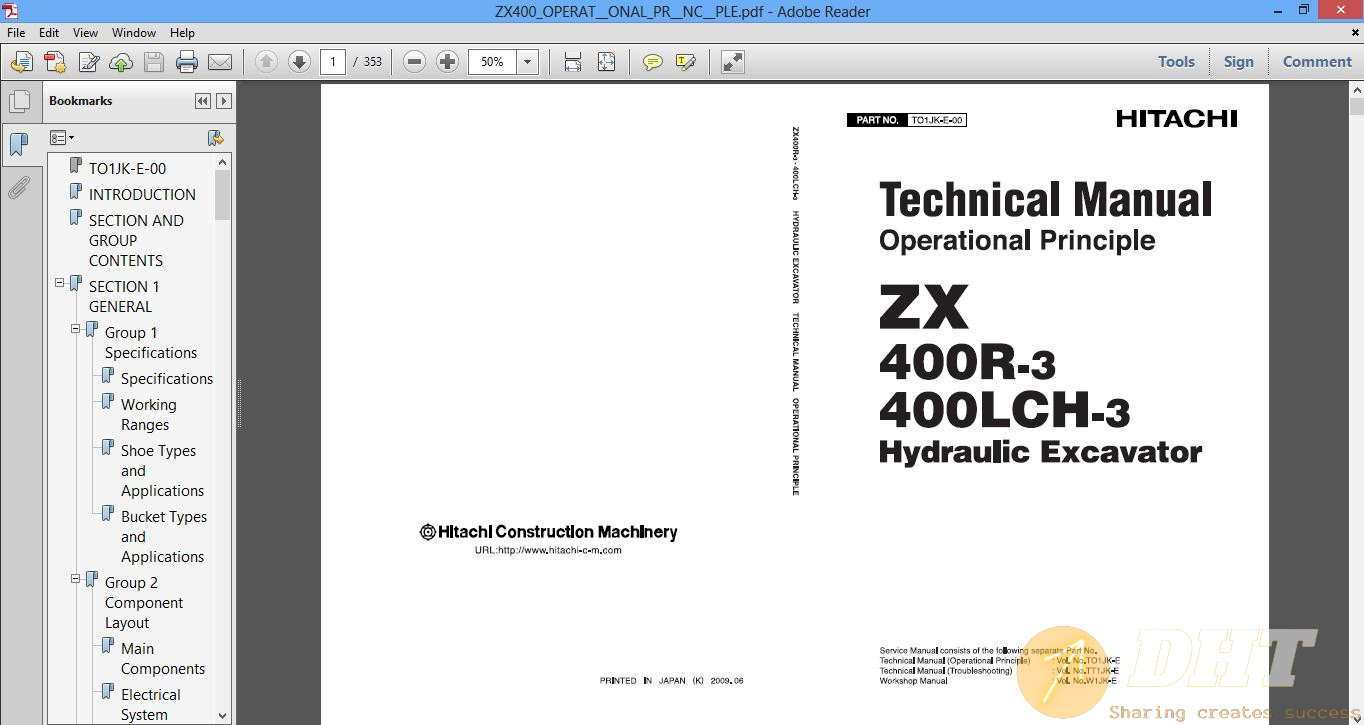The width and height of the screenshot is (1364, 725).
Task: Open the Attachments paperclip panel
Action: pyautogui.click(x=19, y=187)
